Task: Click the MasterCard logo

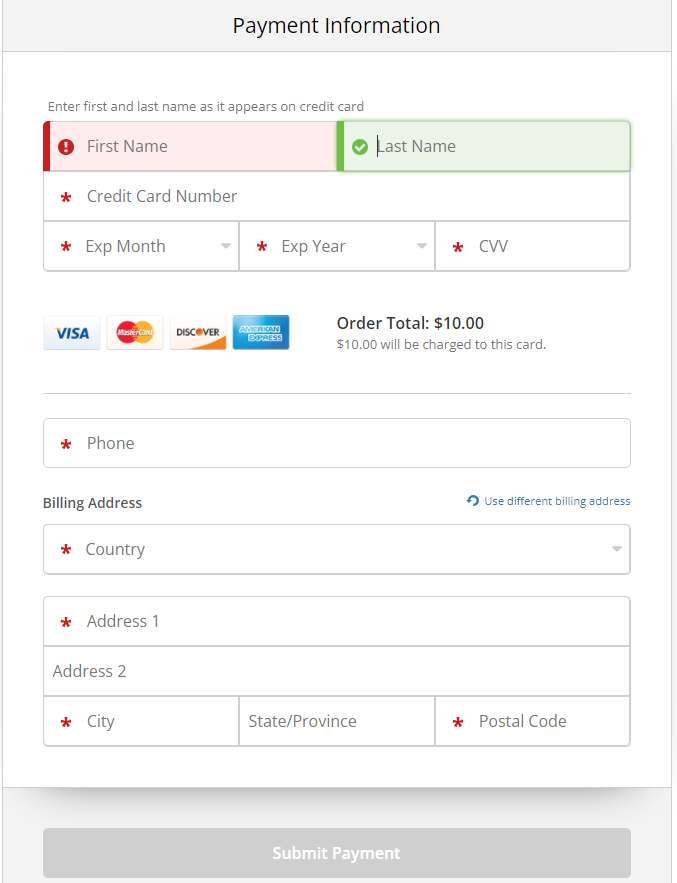Action: (135, 333)
